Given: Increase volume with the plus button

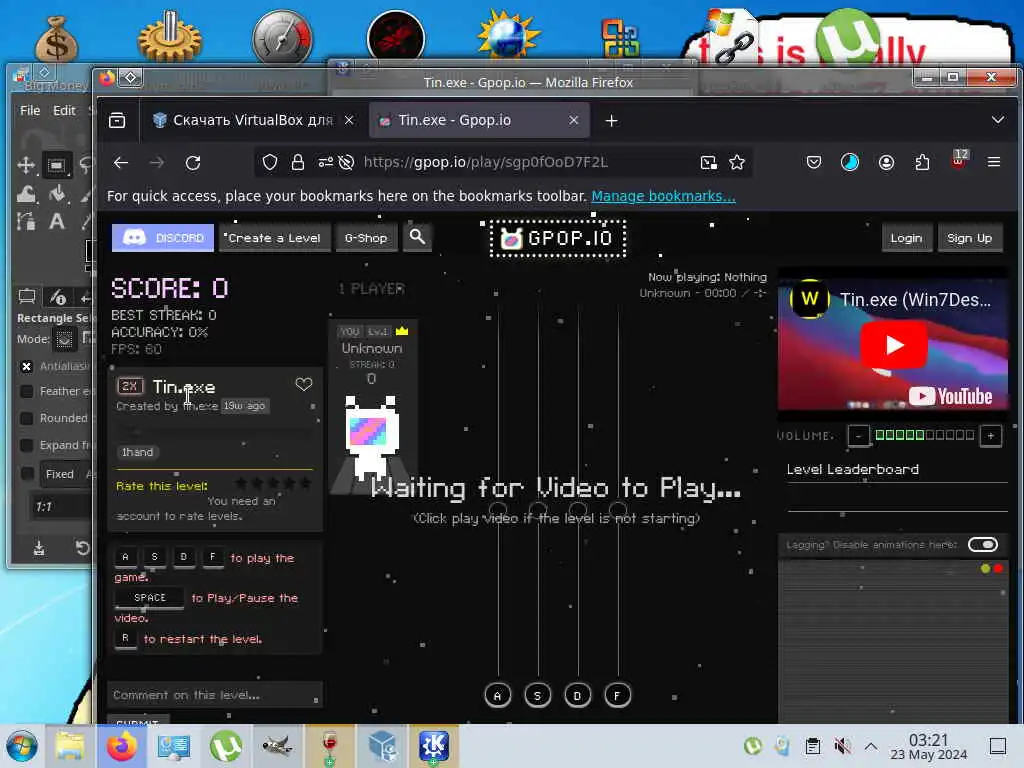Looking at the screenshot, I should pos(991,436).
